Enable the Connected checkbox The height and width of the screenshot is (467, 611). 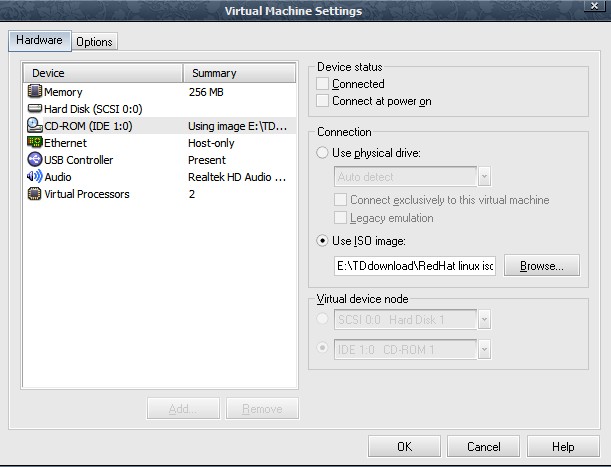pyautogui.click(x=323, y=84)
